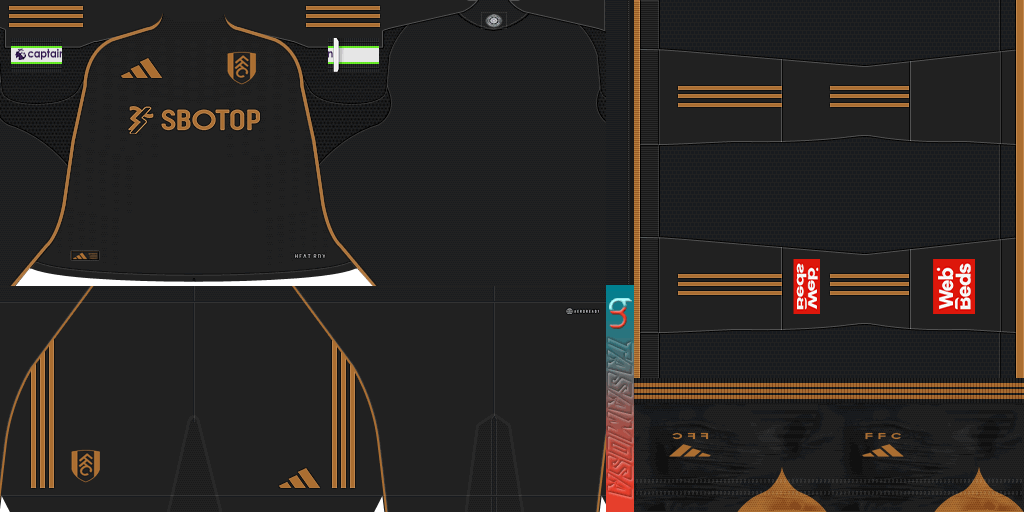This screenshot has width=1024, height=512.
Task: Select the Fulham crest on the shorts
Action: point(85,465)
